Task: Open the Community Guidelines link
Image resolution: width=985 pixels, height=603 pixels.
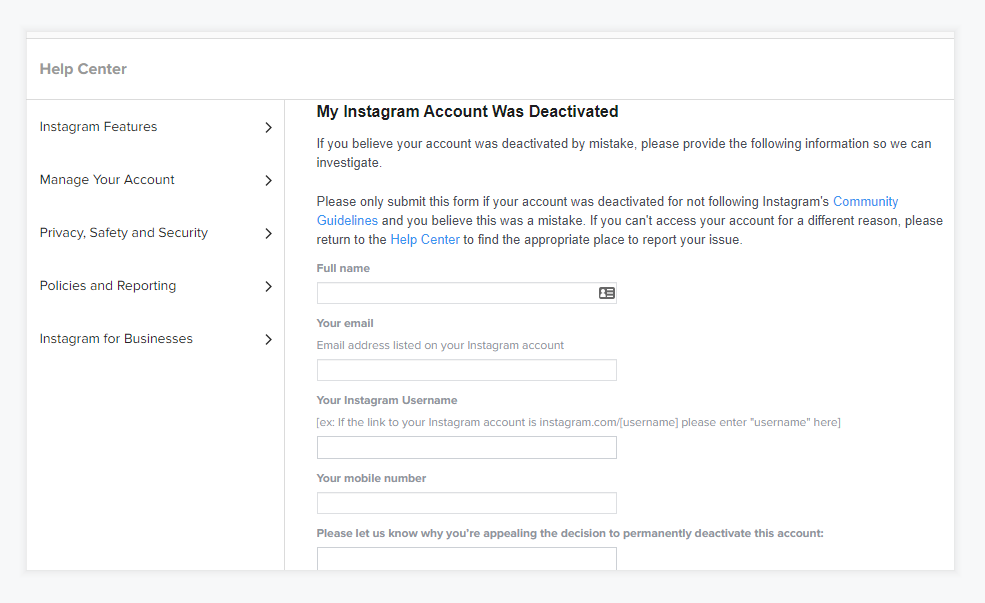Action: [865, 202]
